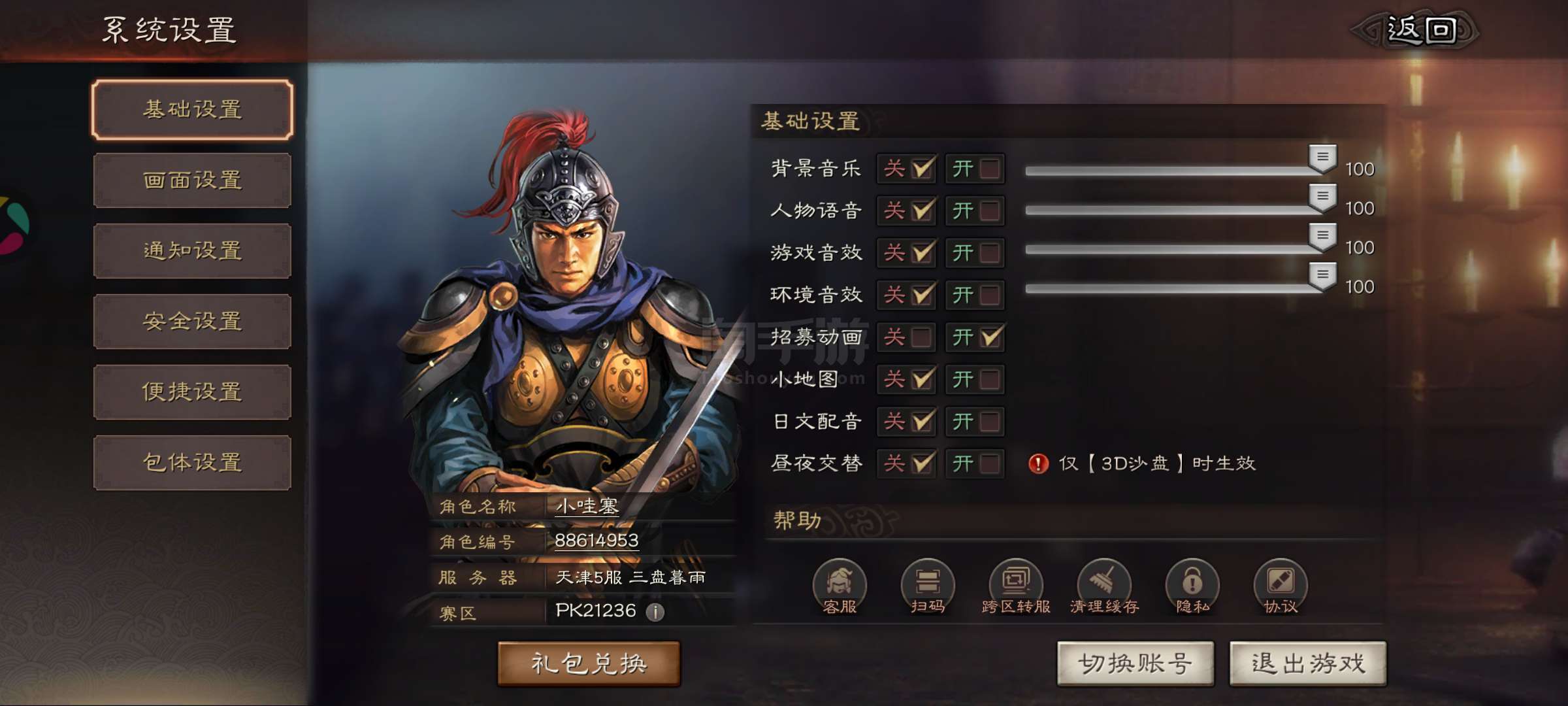This screenshot has width=1568, height=706.
Task: Tap the floating colorful assistant icon at screen edge
Action: click(x=13, y=226)
